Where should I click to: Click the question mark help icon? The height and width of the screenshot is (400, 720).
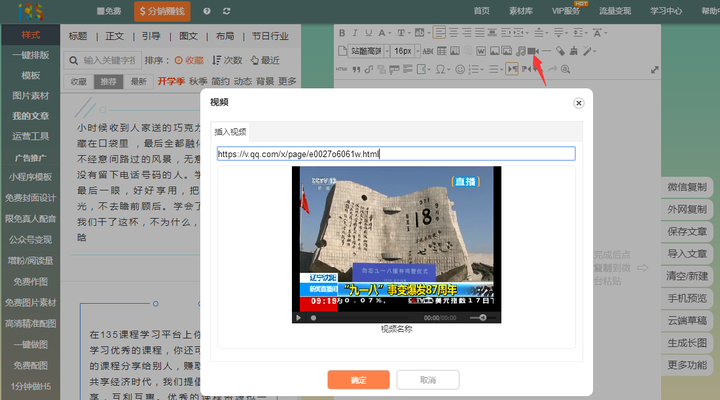pos(207,11)
